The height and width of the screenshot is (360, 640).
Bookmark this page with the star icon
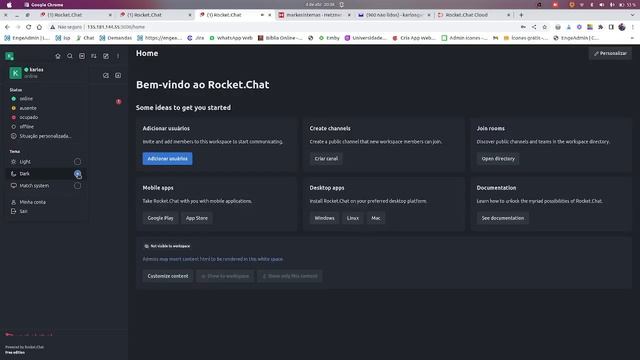coord(544,27)
